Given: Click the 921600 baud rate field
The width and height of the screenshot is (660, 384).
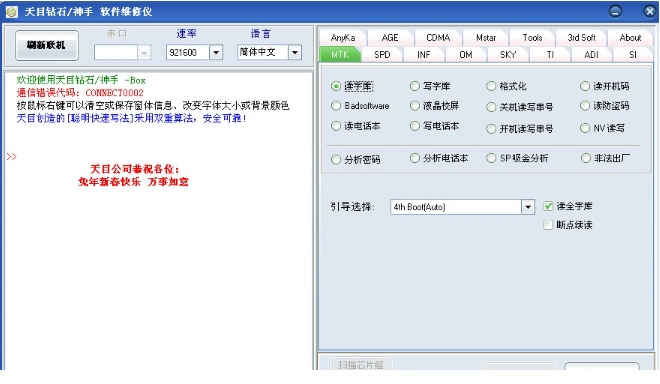Looking at the screenshot, I should coord(188,53).
